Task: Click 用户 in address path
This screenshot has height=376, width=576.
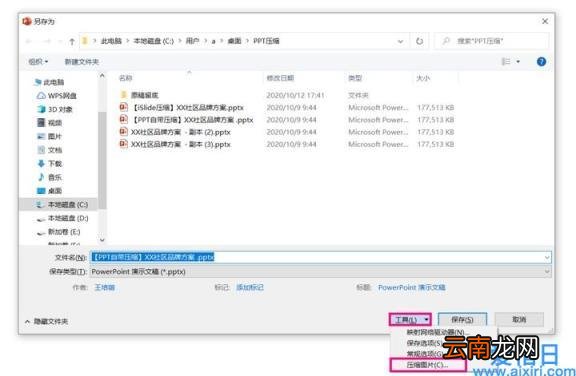Action: pos(192,41)
